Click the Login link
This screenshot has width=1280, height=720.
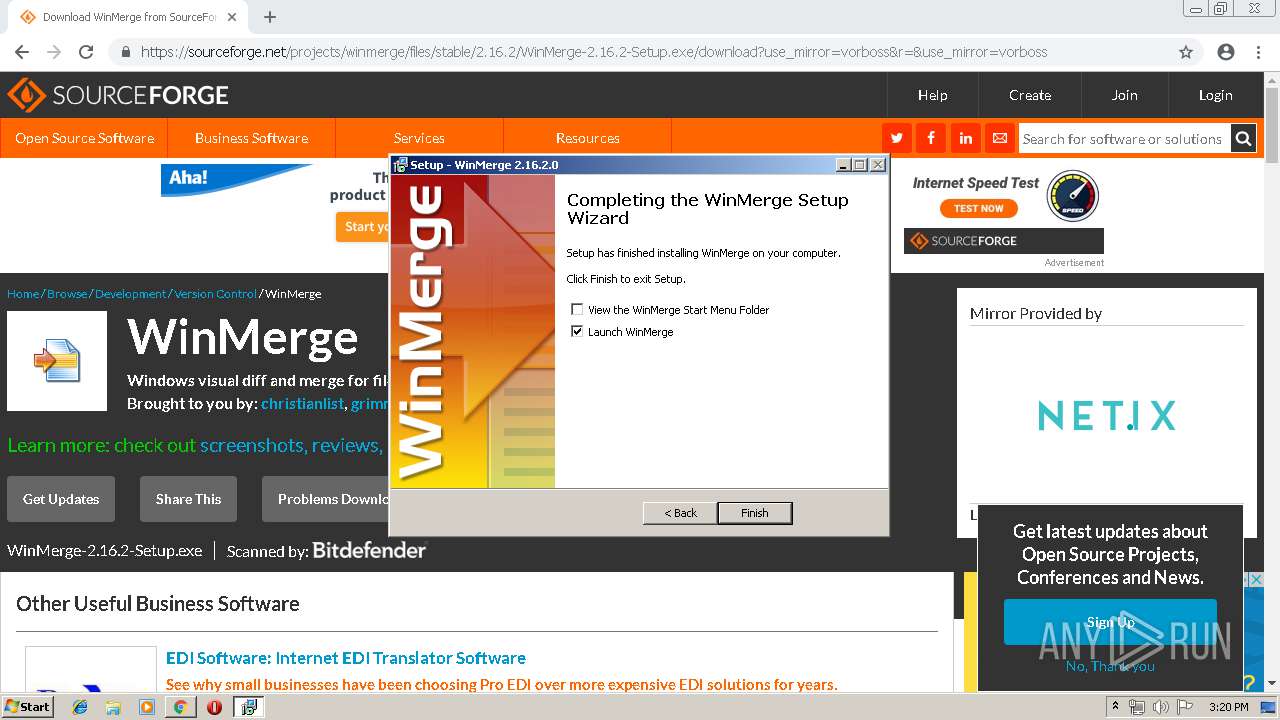(1216, 95)
